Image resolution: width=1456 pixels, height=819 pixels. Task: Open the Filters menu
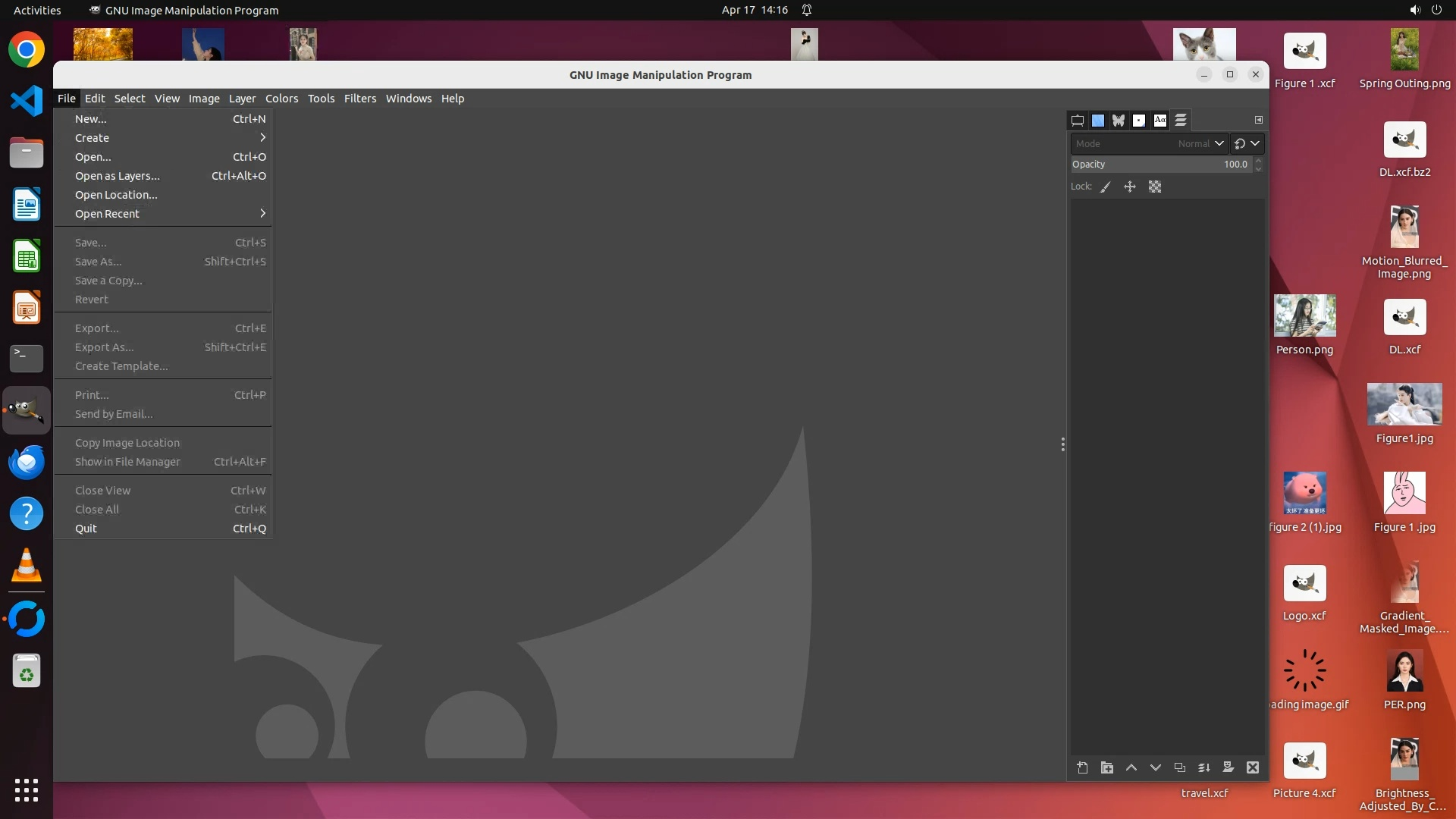359,99
